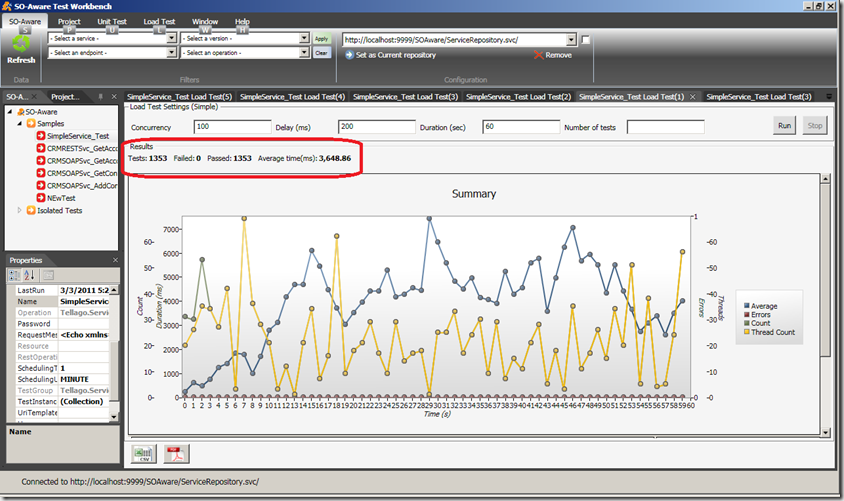Viewport: 844px width, 501px height.
Task: Close the Properties panel
Action: (115, 260)
